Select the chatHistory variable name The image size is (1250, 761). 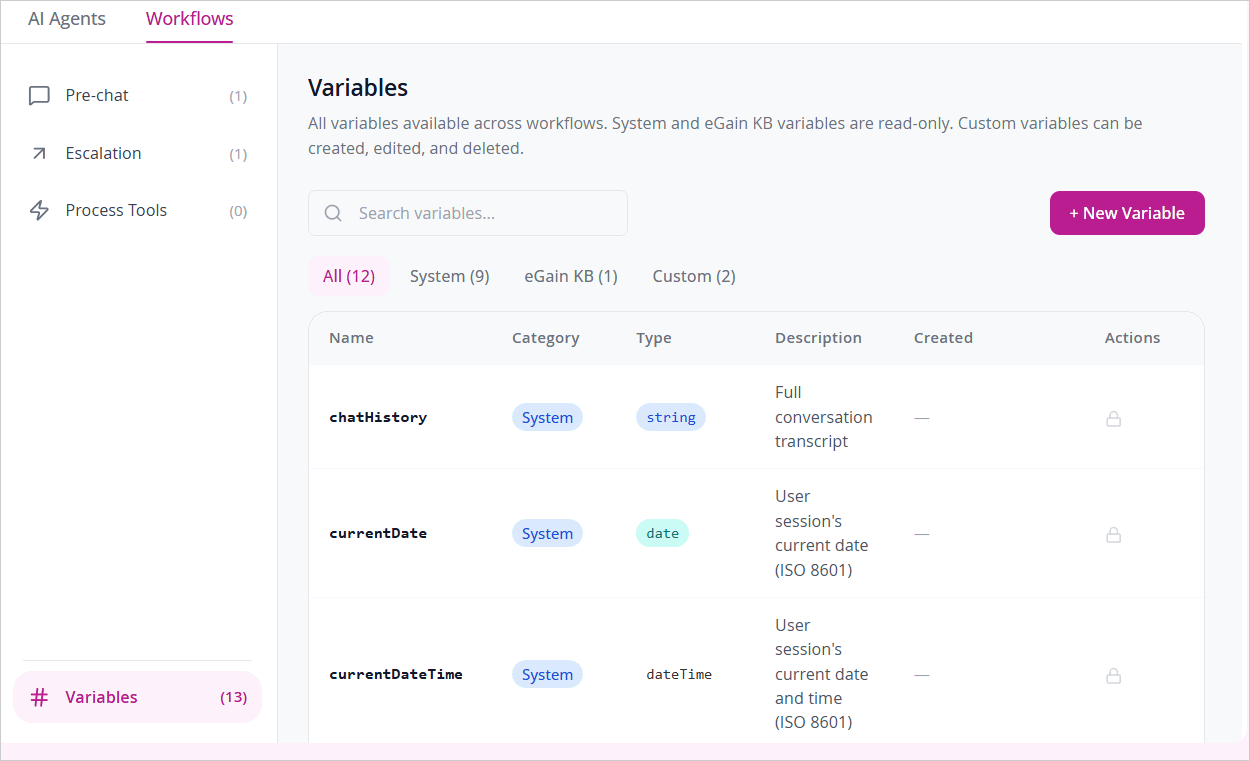tap(378, 417)
